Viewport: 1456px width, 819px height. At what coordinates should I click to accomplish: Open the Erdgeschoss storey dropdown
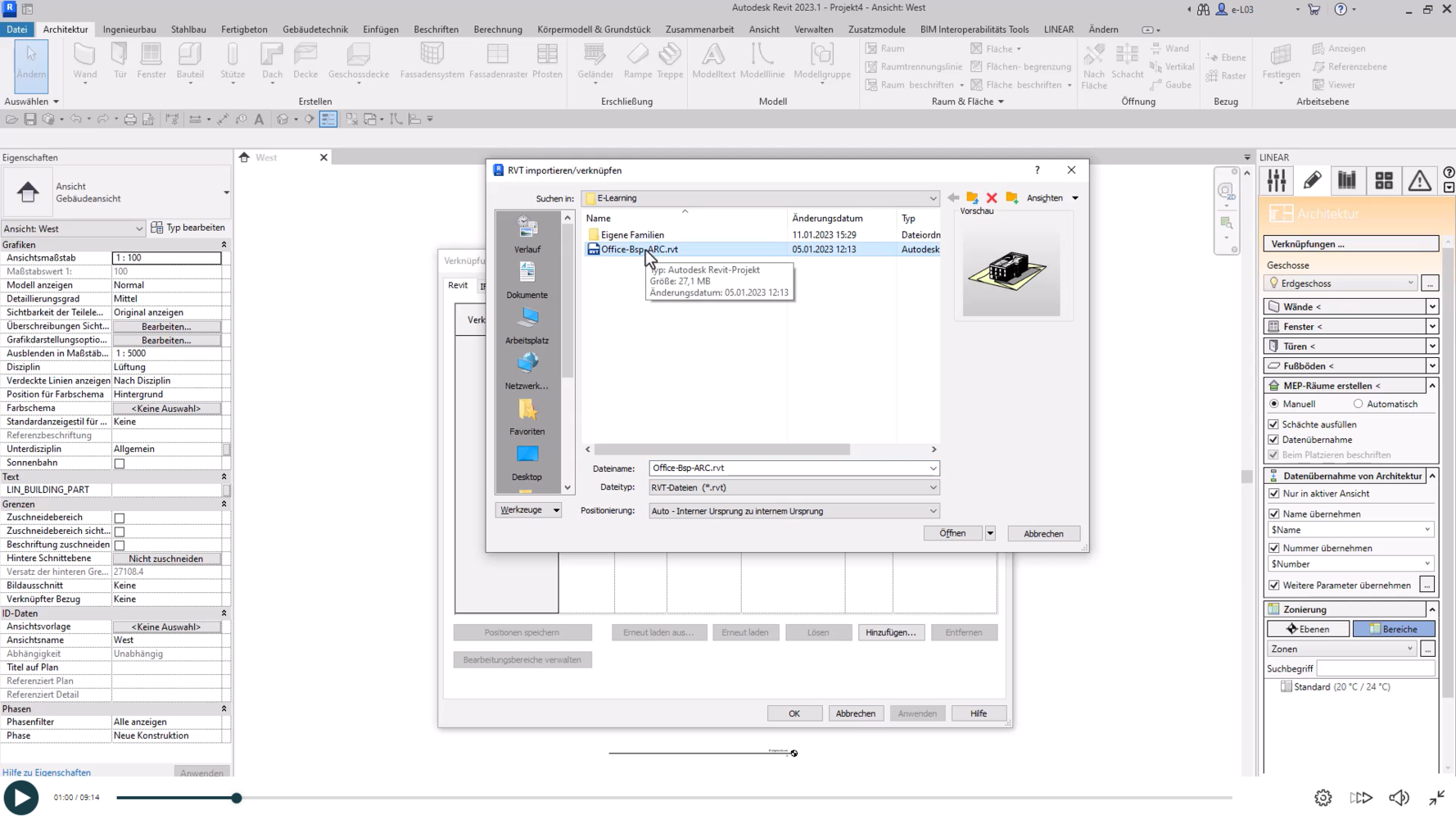pyautogui.click(x=1342, y=283)
